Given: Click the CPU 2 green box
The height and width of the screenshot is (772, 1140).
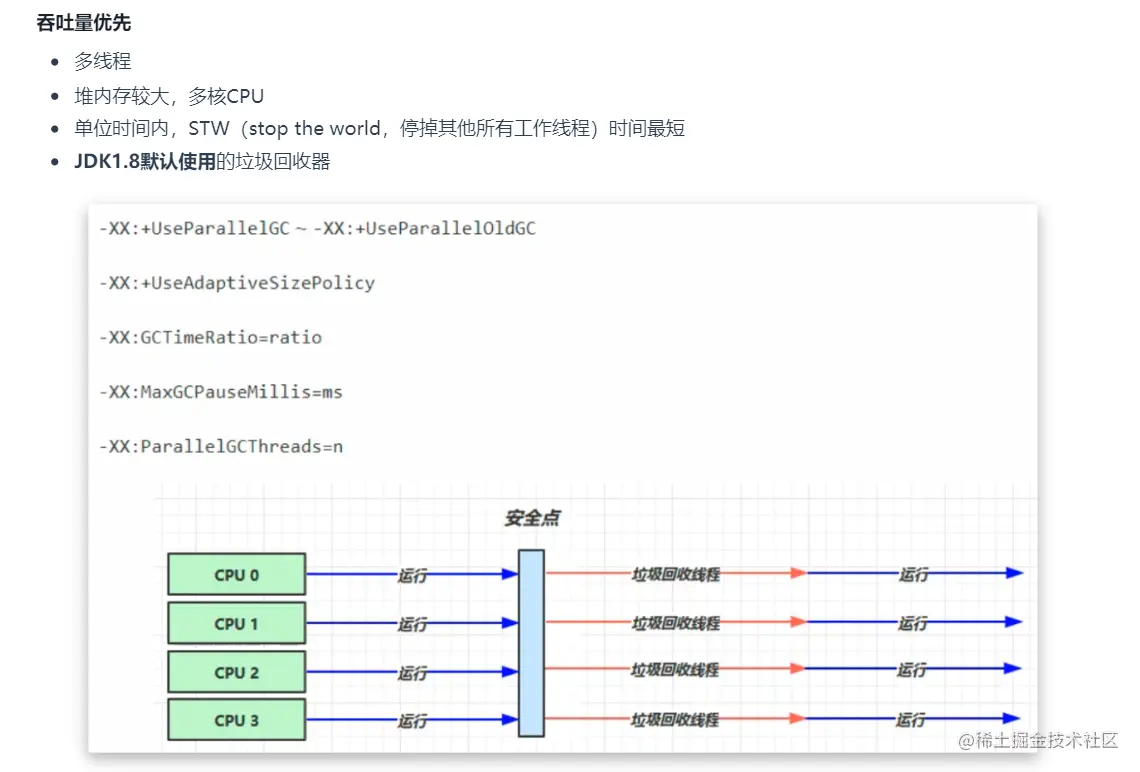Looking at the screenshot, I should (x=236, y=671).
